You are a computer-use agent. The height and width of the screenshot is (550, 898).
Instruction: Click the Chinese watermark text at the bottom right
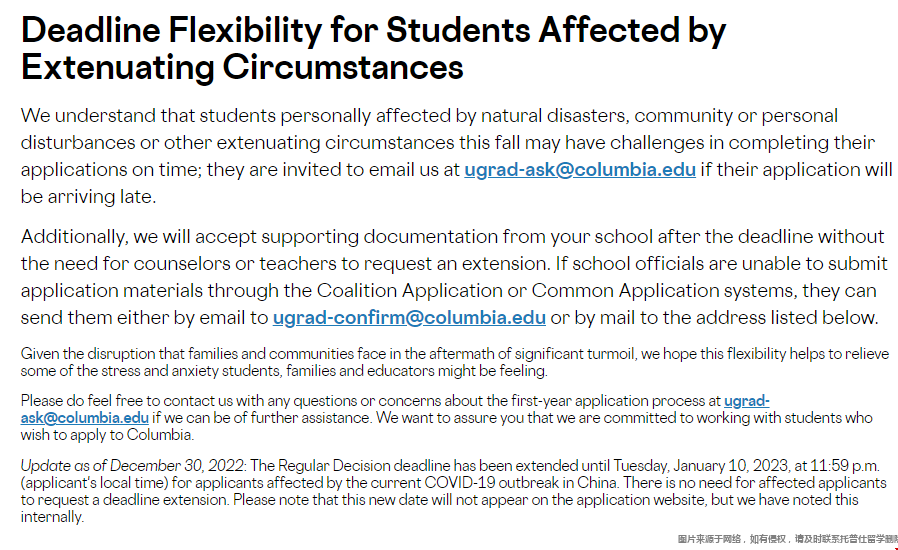coord(787,539)
